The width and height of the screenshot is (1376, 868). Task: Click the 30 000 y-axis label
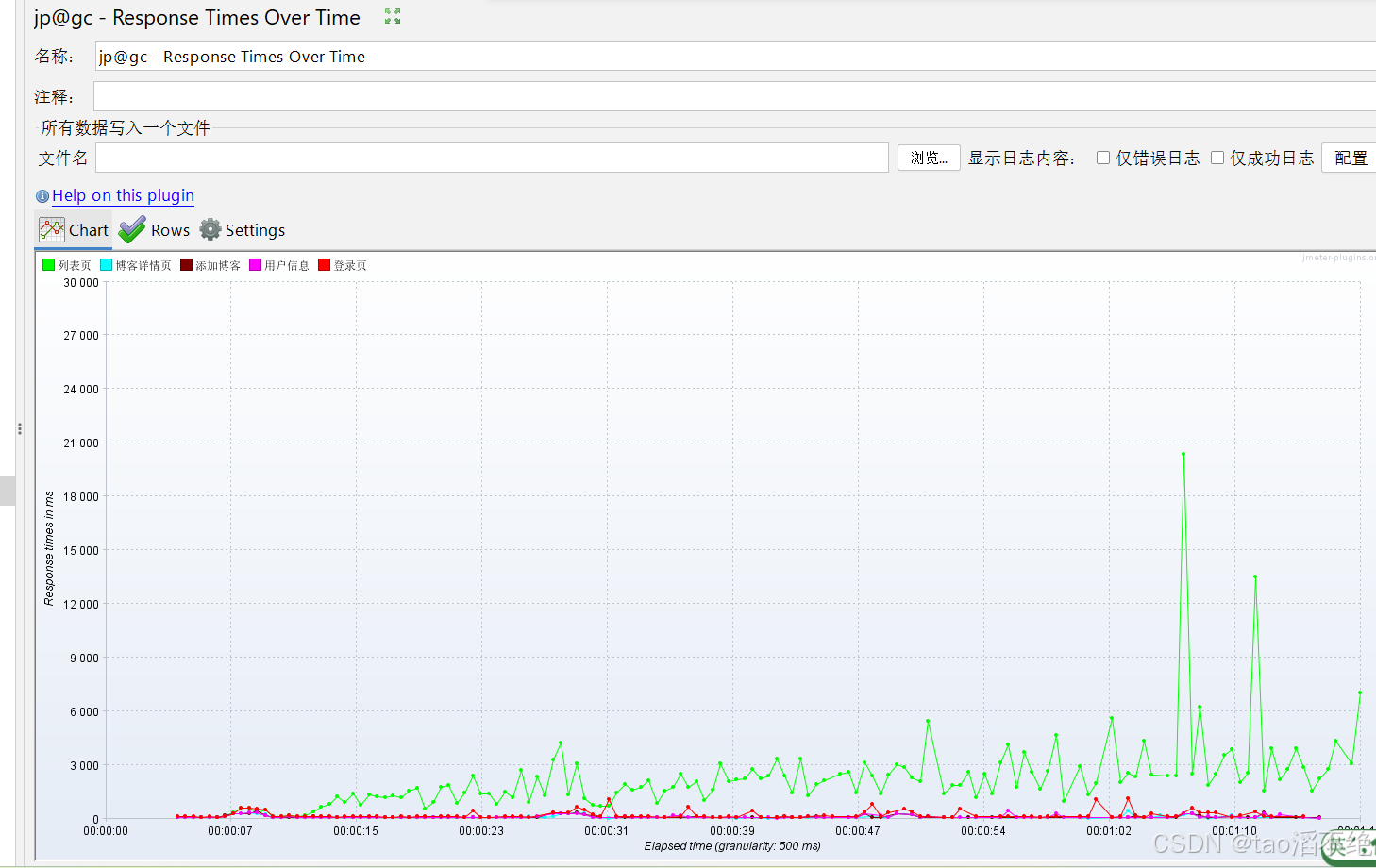click(x=81, y=282)
